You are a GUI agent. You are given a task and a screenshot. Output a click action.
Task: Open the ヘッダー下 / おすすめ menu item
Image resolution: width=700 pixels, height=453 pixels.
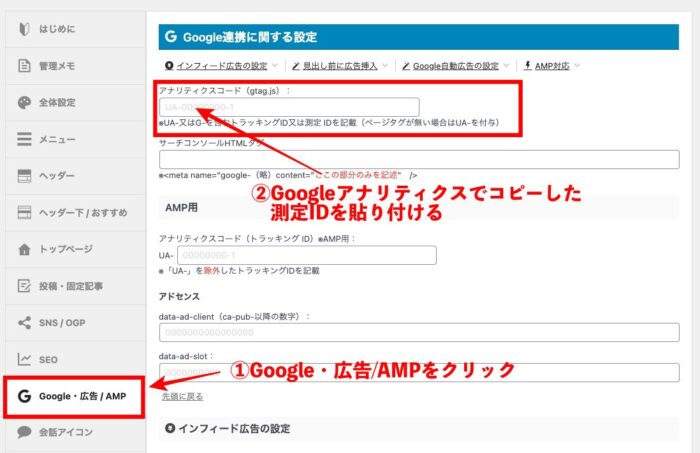pos(75,212)
